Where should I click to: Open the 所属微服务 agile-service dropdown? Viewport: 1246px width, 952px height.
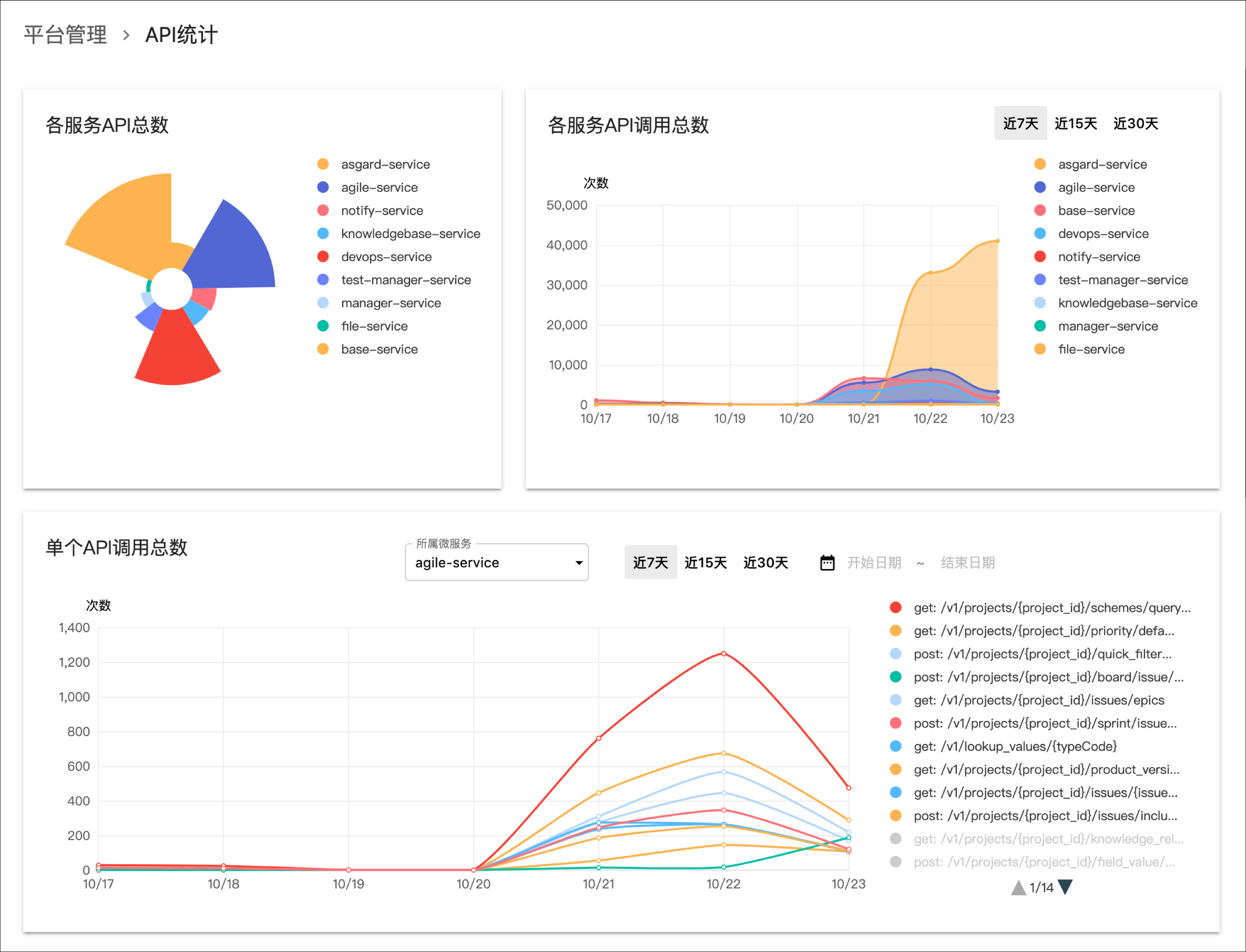(x=497, y=562)
